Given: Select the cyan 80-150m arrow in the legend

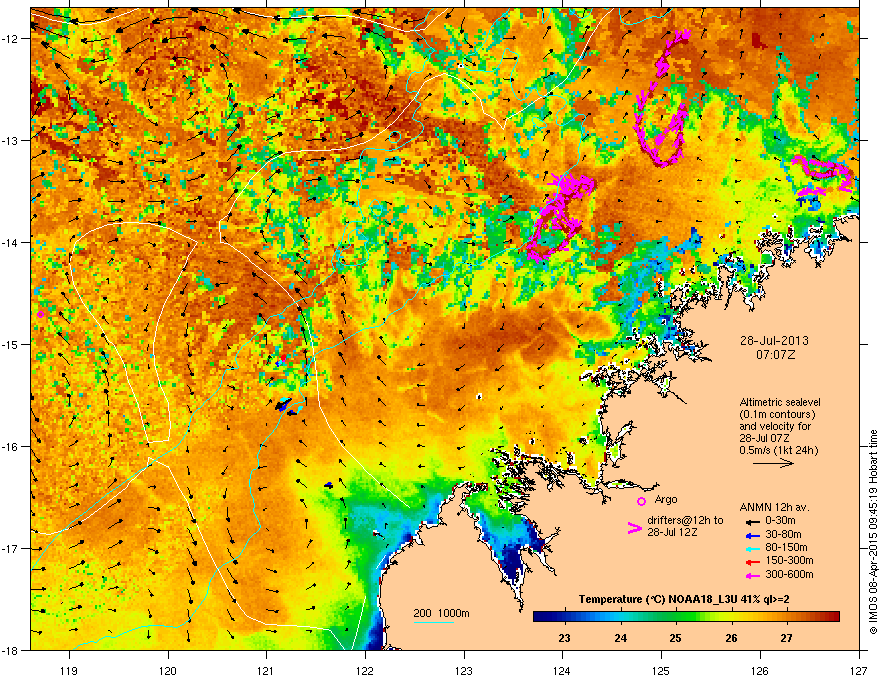Looking at the screenshot, I should click(x=752, y=549).
